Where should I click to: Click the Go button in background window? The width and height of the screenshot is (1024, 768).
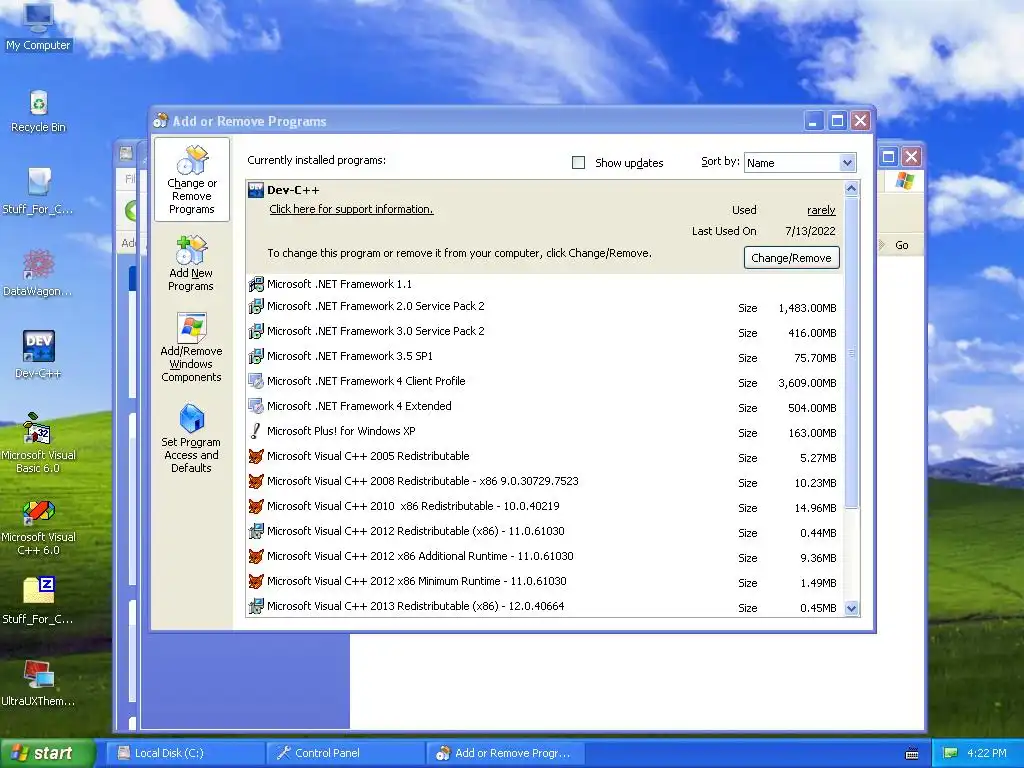[x=901, y=245]
